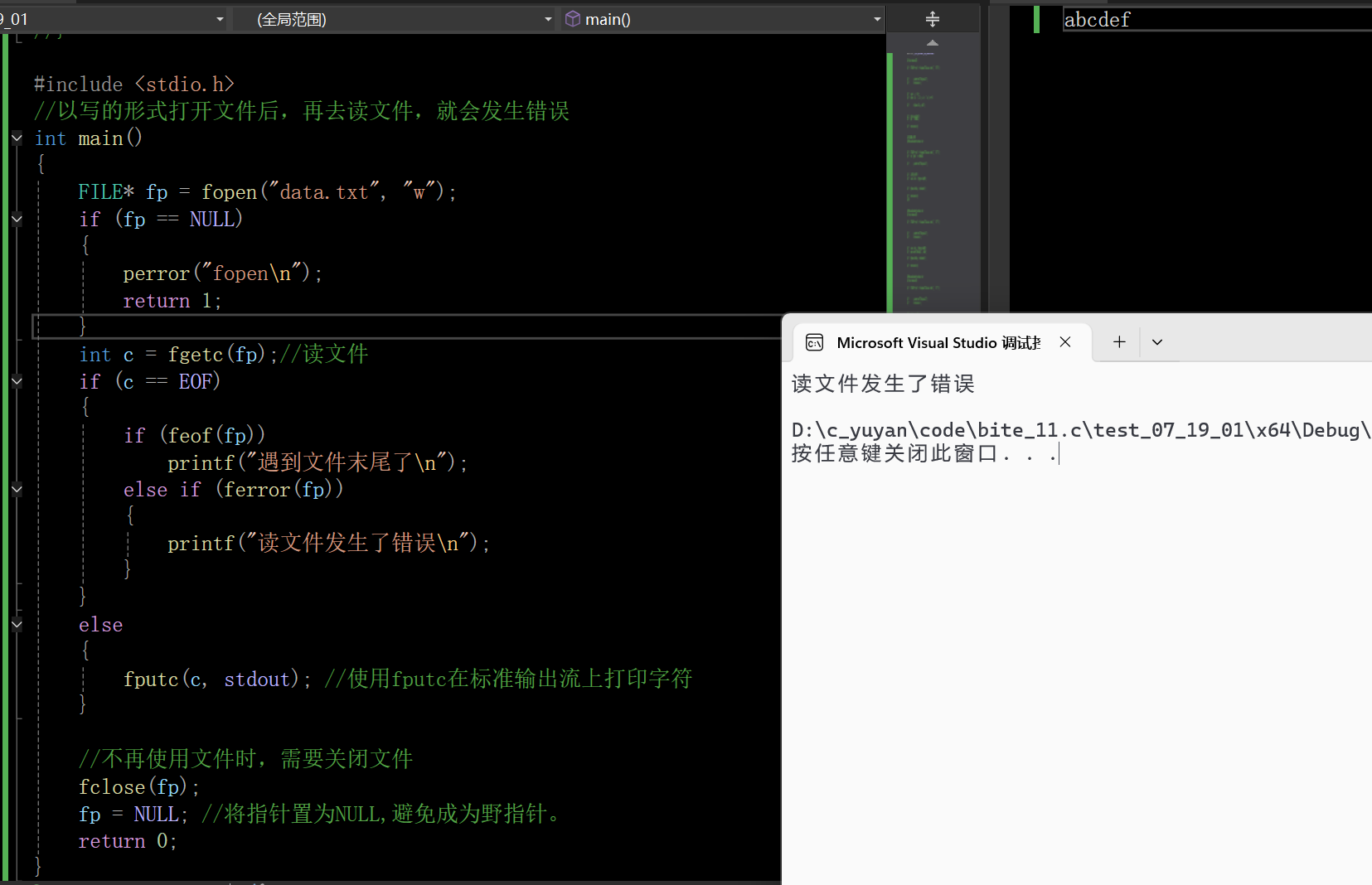Viewport: 1372px width, 885px height.
Task: Close the debug console tab
Action: pyautogui.click(x=1065, y=342)
